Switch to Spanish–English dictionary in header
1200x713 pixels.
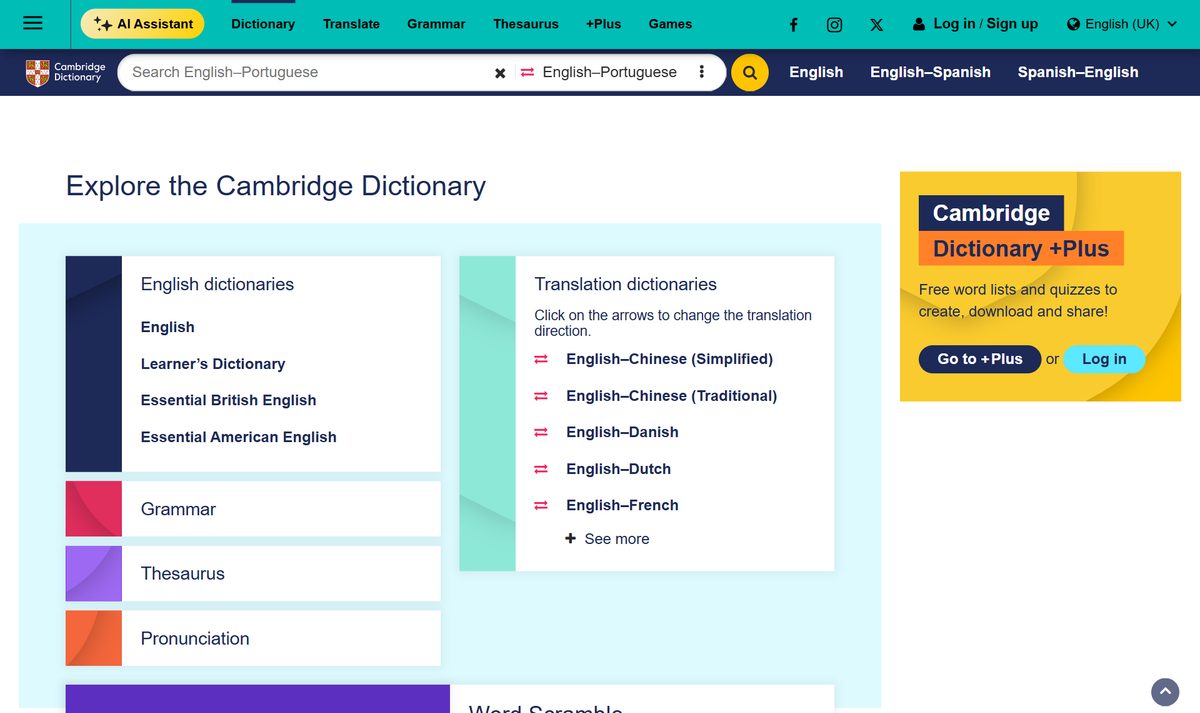pyautogui.click(x=1078, y=72)
